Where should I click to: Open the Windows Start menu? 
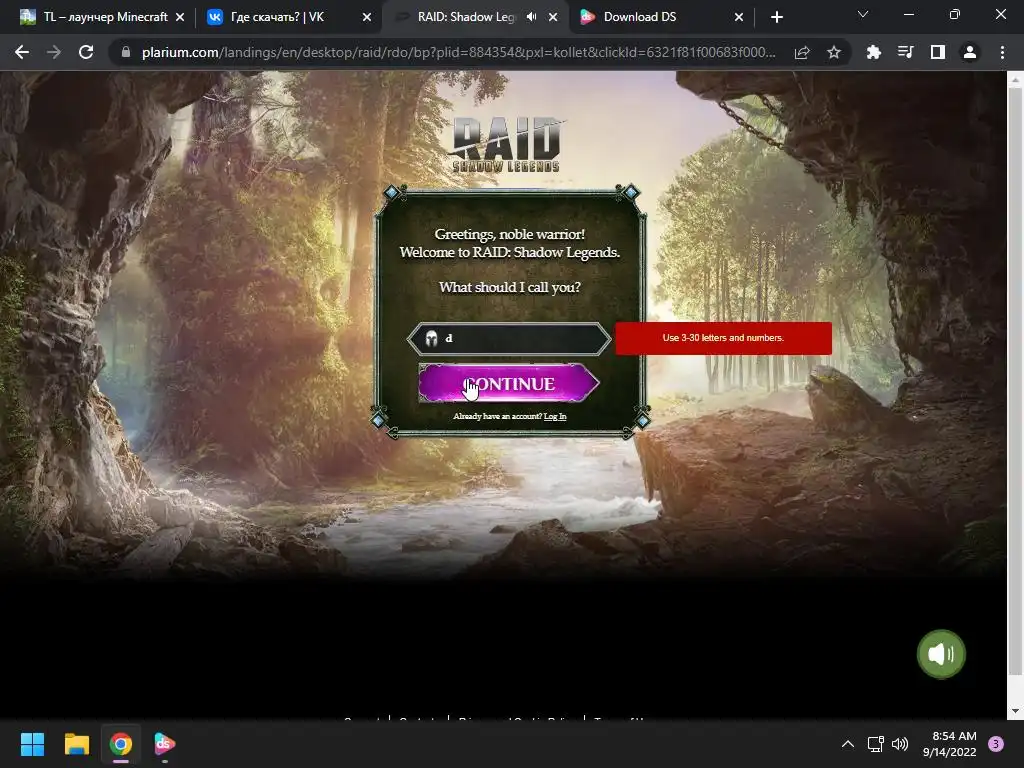pos(33,744)
